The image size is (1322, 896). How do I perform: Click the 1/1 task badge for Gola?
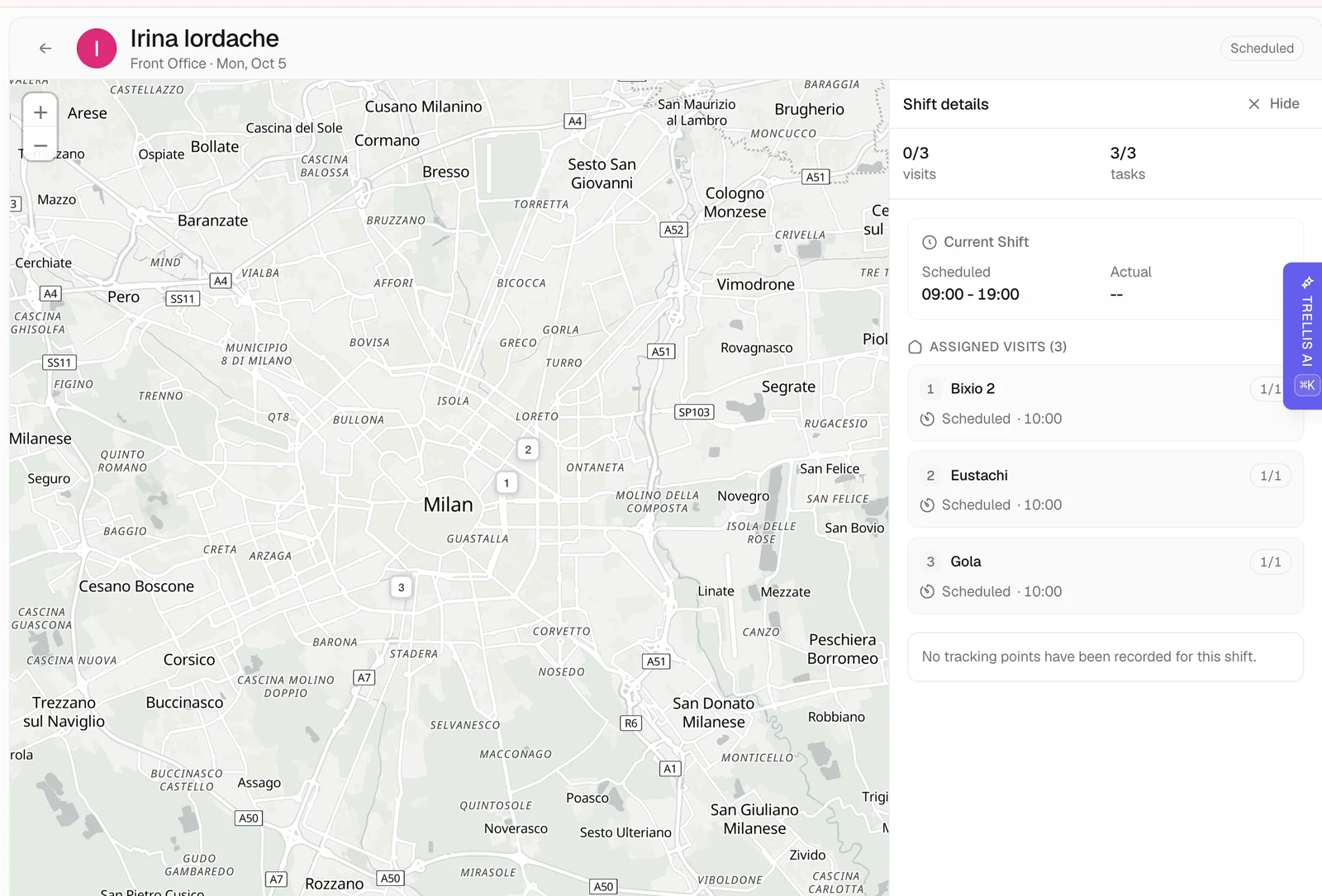point(1271,562)
